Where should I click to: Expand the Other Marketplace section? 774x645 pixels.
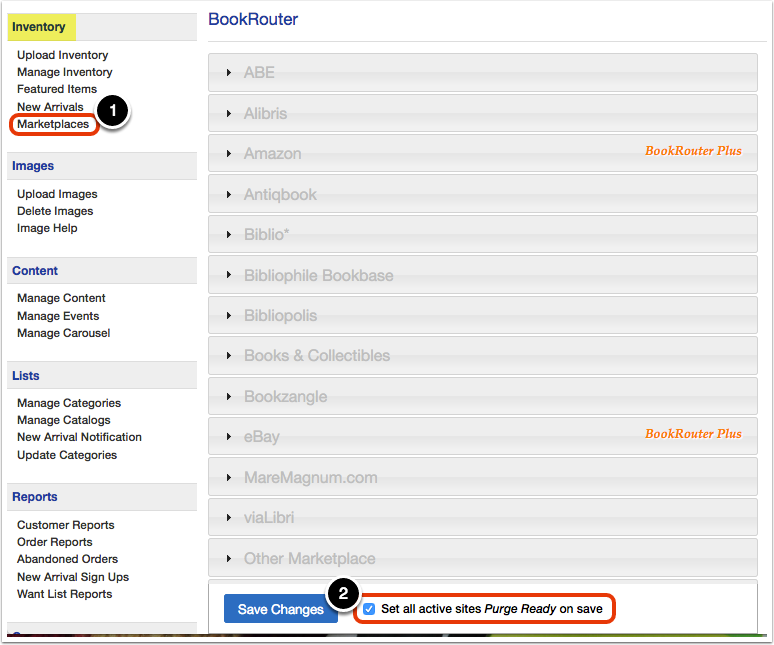coord(483,558)
